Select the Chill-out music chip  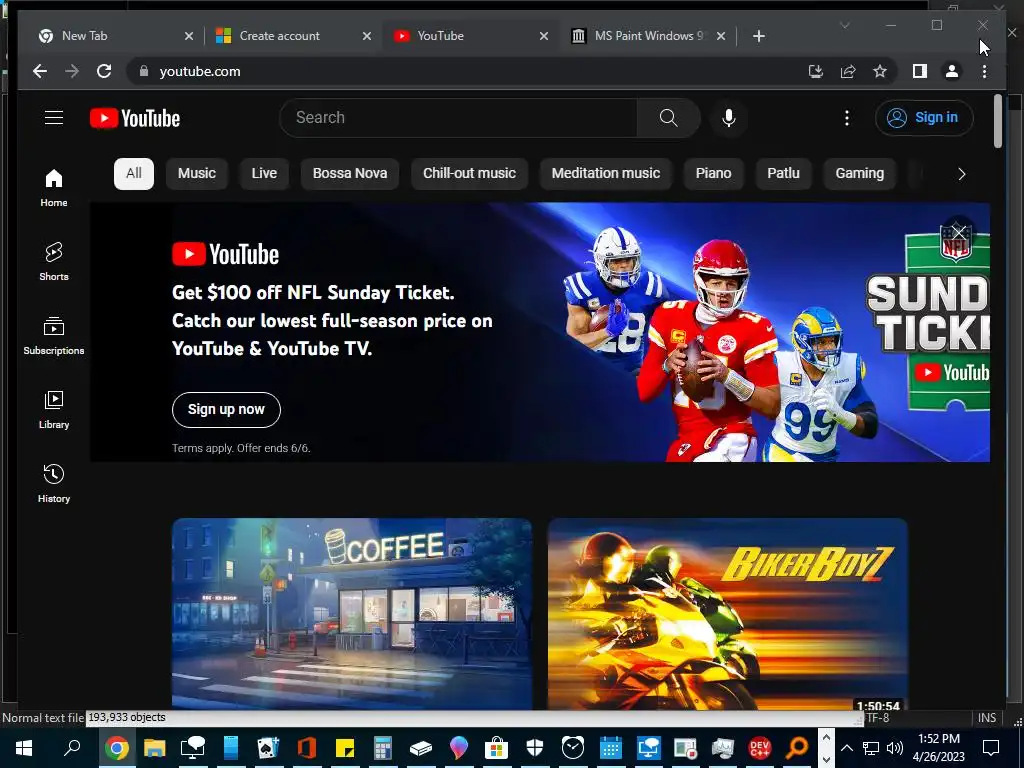coord(470,174)
